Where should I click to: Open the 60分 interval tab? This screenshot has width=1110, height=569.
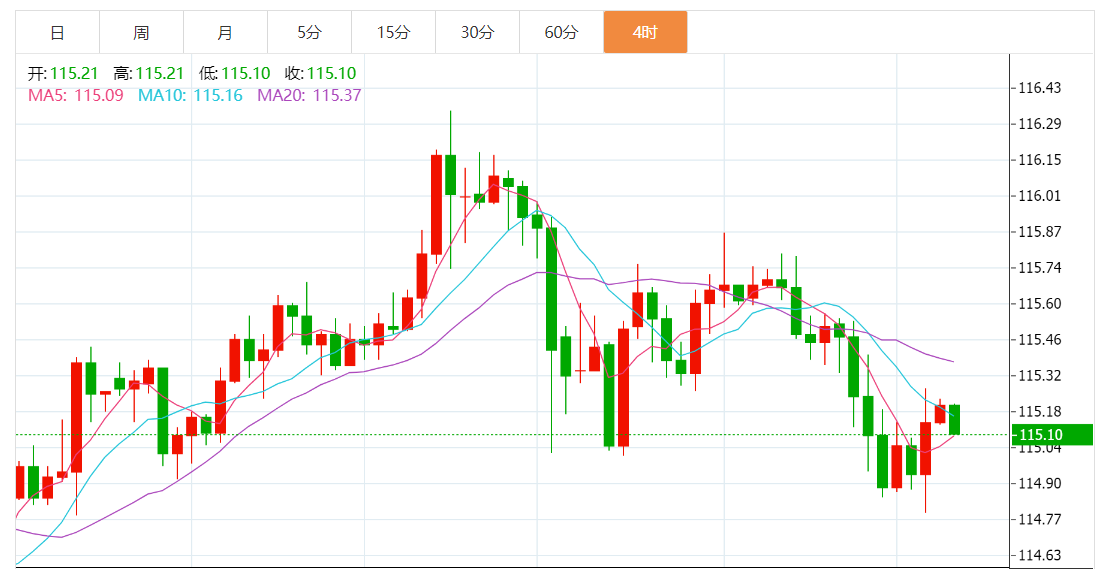point(561,33)
